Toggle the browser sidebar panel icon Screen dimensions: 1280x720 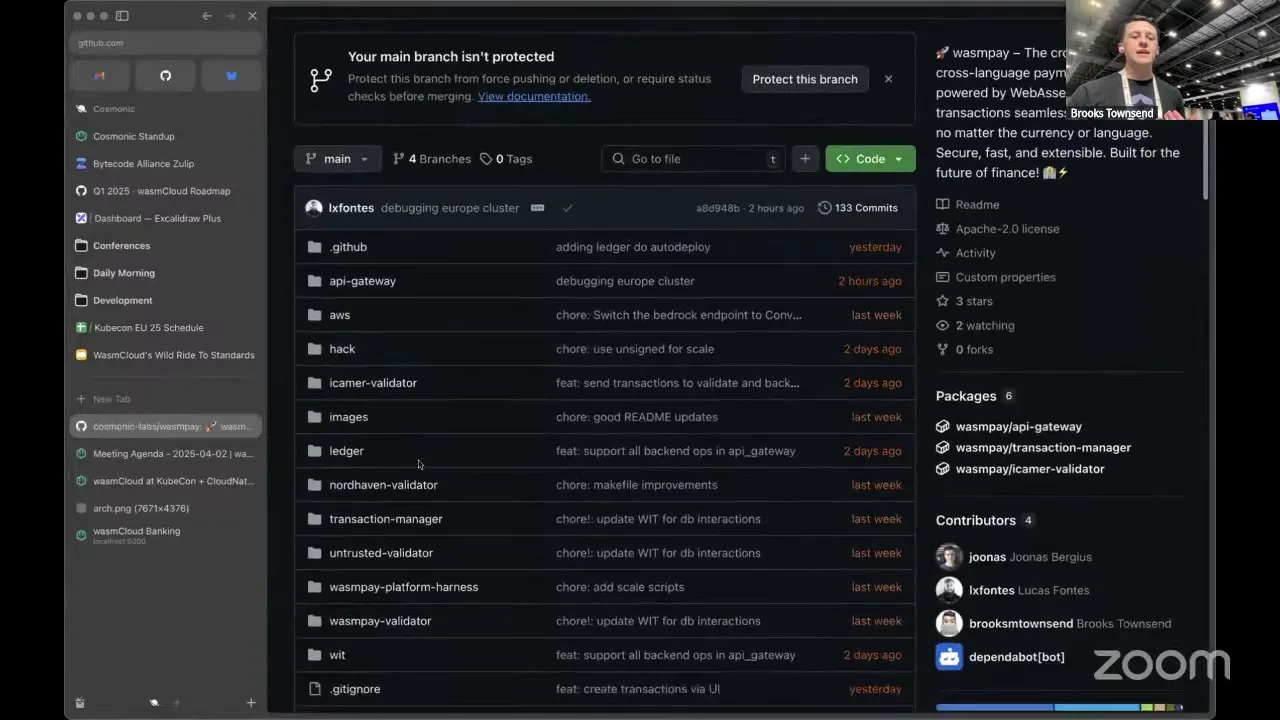122,16
